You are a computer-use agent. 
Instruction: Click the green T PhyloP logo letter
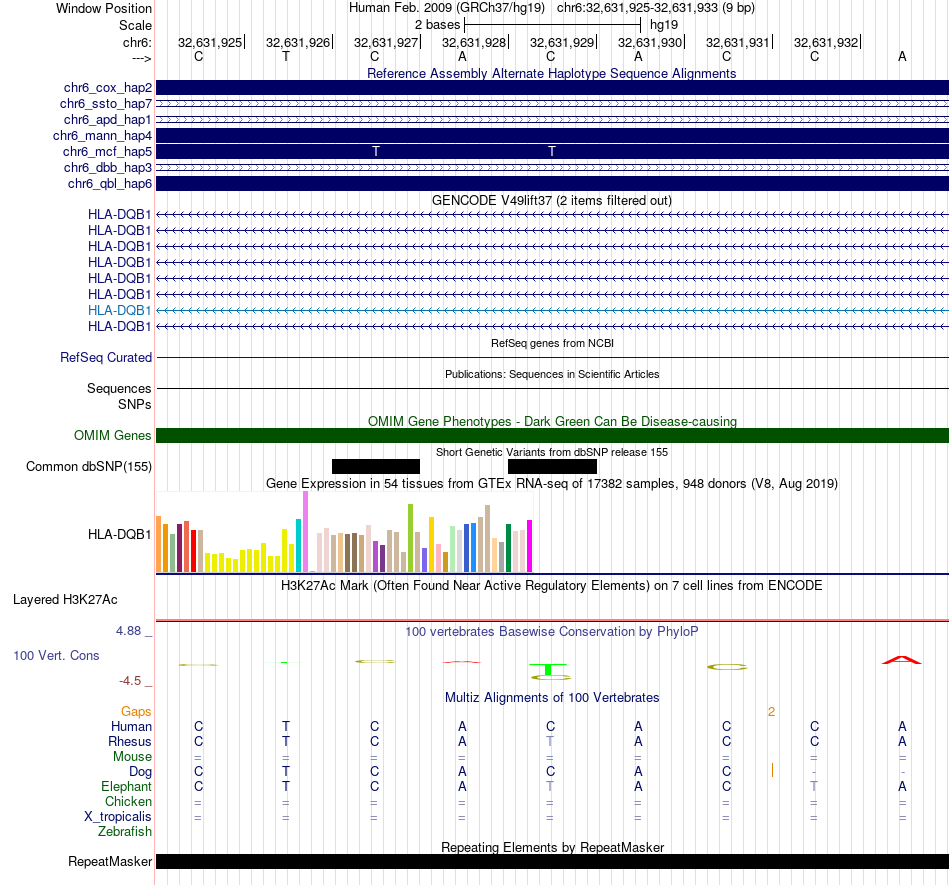[x=548, y=669]
